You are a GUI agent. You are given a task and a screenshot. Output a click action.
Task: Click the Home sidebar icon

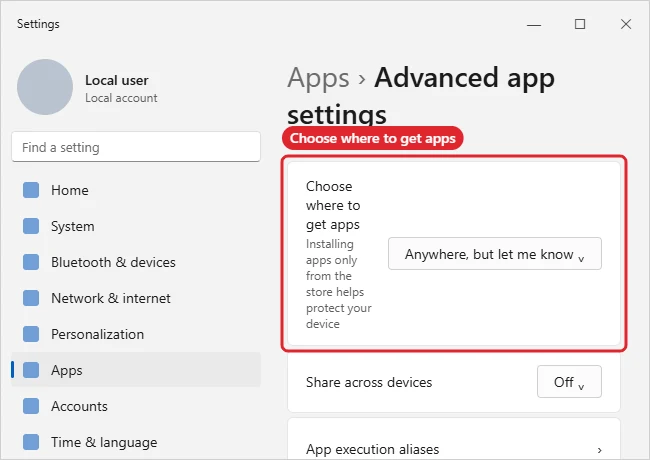pyautogui.click(x=31, y=190)
